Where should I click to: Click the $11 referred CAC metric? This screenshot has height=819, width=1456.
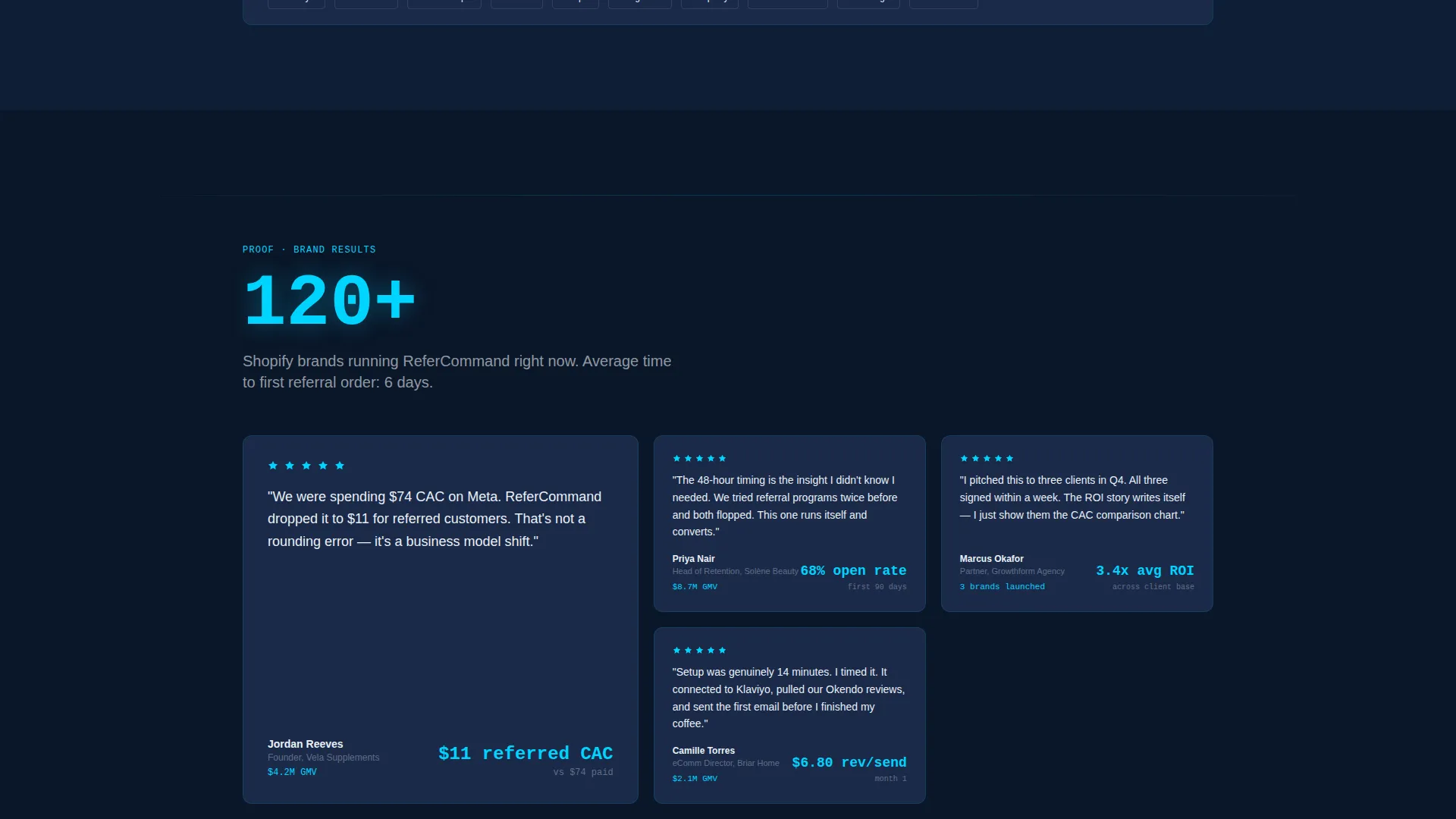(x=526, y=753)
